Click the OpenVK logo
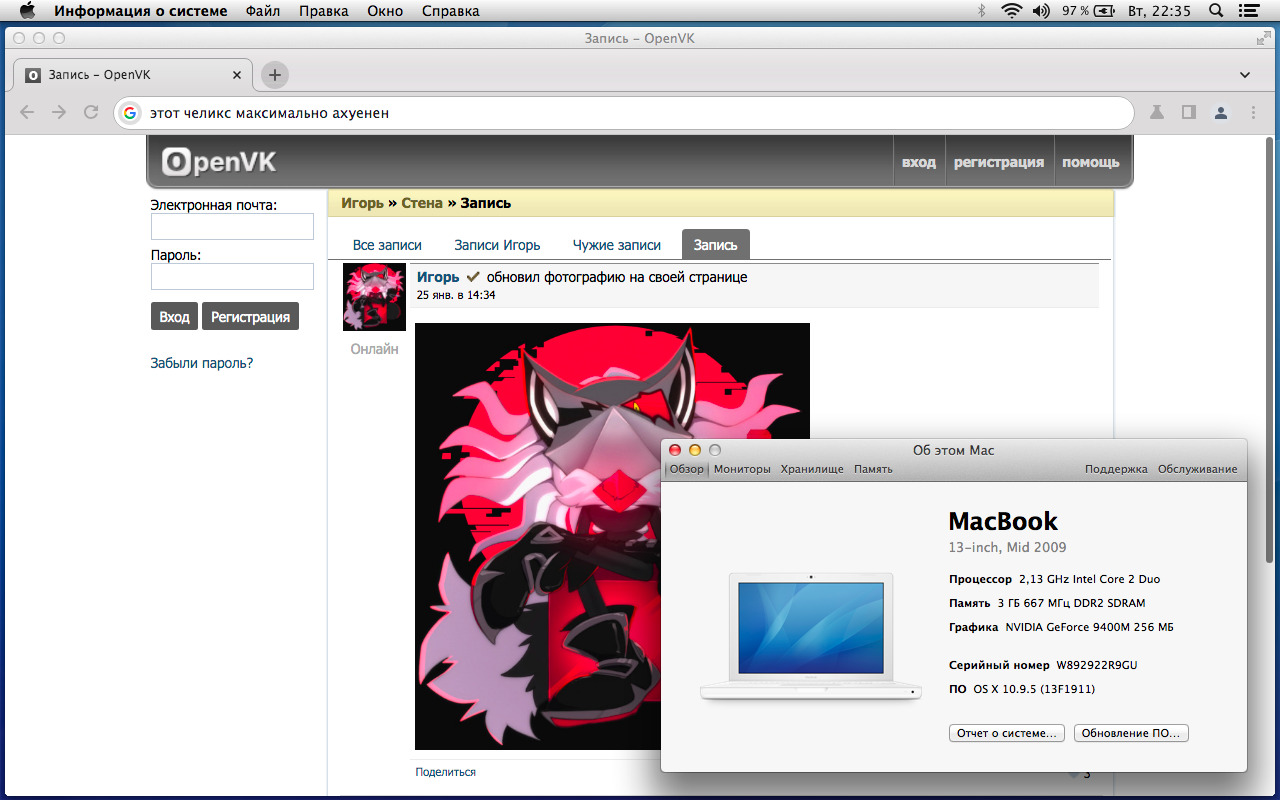Image resolution: width=1280 pixels, height=800 pixels. [x=219, y=162]
